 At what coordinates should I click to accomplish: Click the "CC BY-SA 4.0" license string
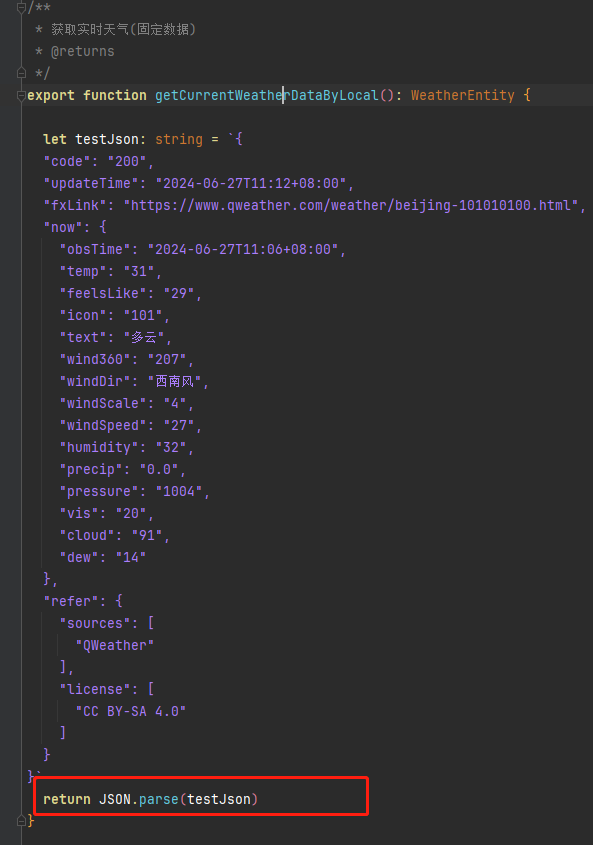click(x=130, y=711)
